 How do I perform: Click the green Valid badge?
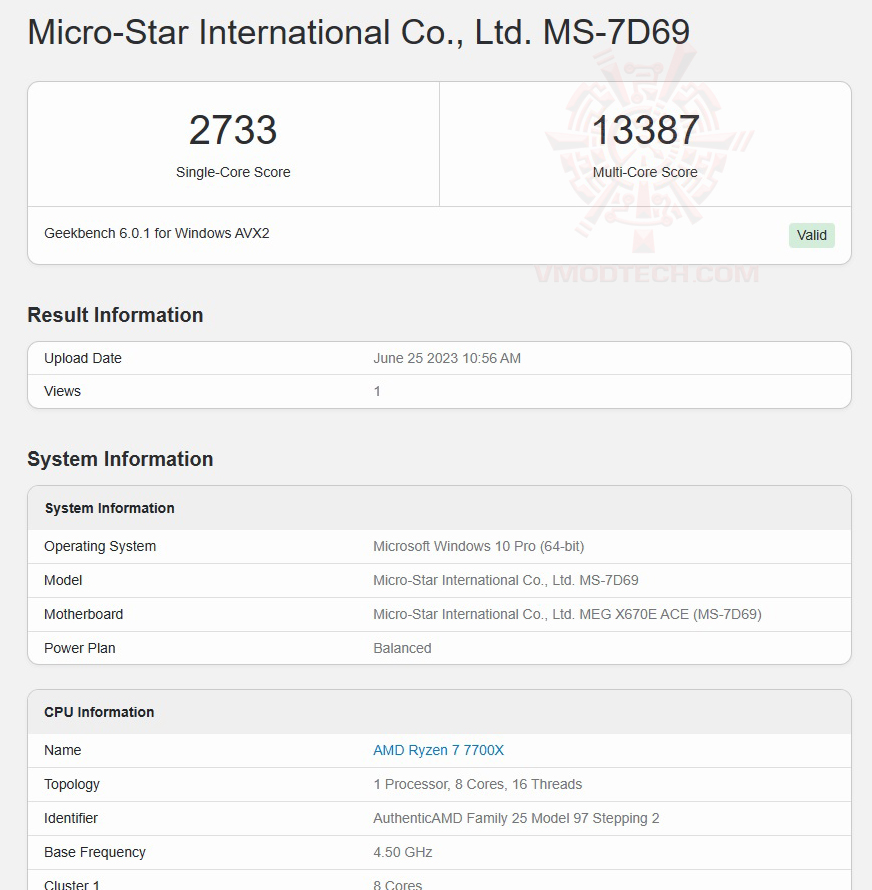[x=811, y=235]
